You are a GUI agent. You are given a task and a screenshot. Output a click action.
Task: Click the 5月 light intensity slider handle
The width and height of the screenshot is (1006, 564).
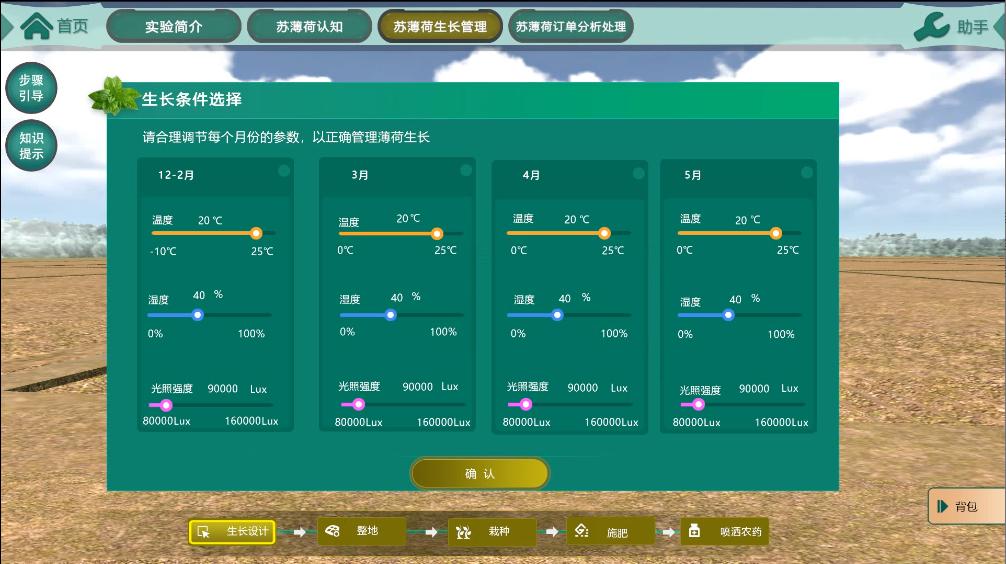point(699,405)
